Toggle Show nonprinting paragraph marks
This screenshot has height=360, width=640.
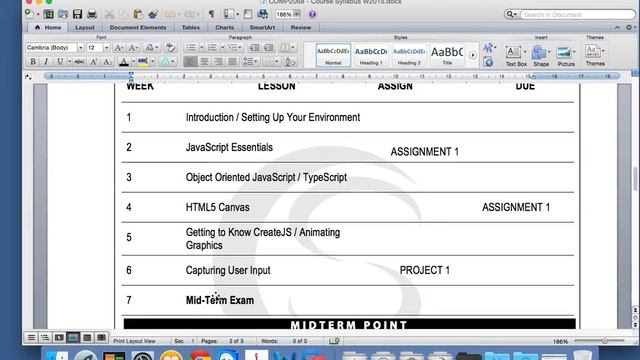[211, 14]
